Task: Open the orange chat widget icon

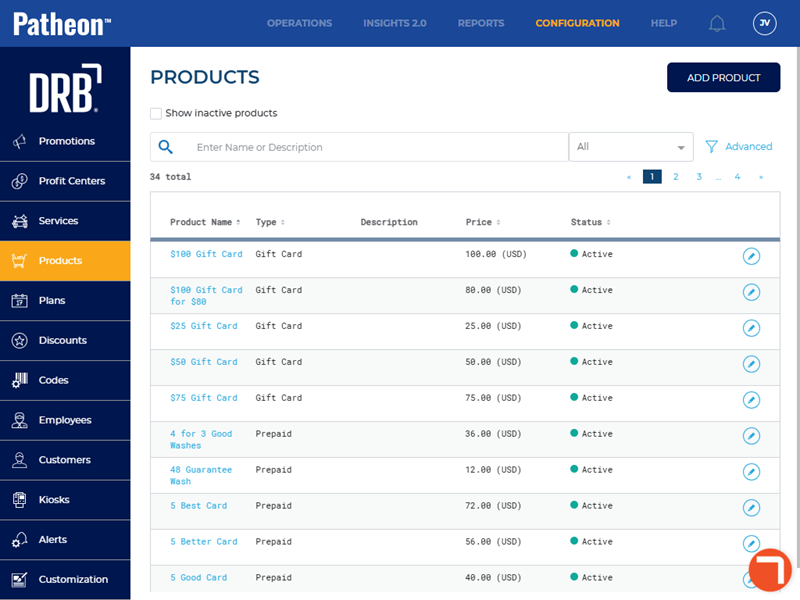Action: (769, 570)
